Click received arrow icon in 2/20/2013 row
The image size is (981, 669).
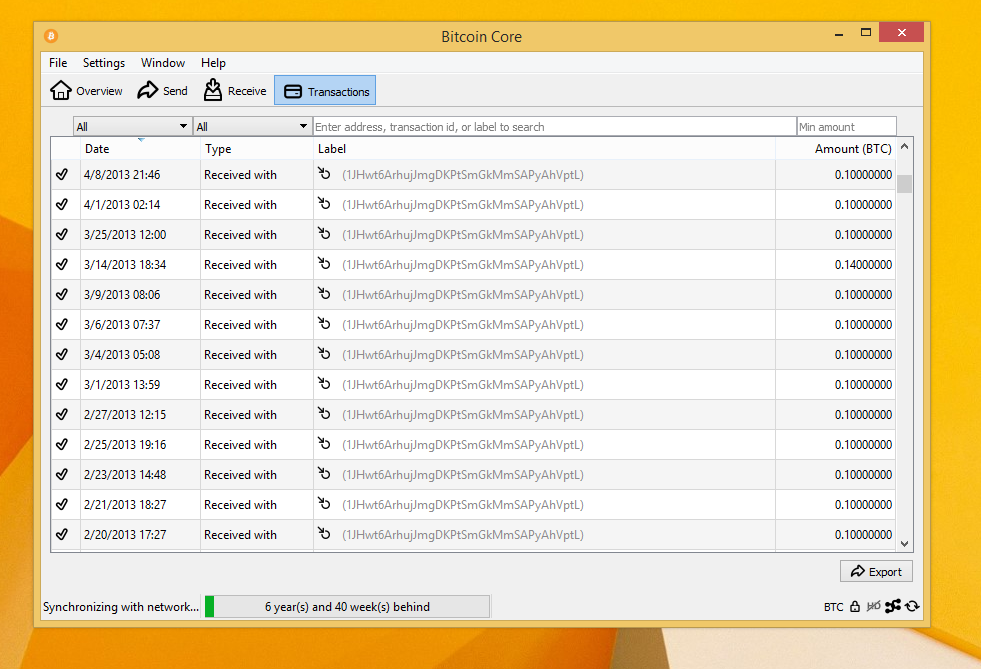coord(323,533)
